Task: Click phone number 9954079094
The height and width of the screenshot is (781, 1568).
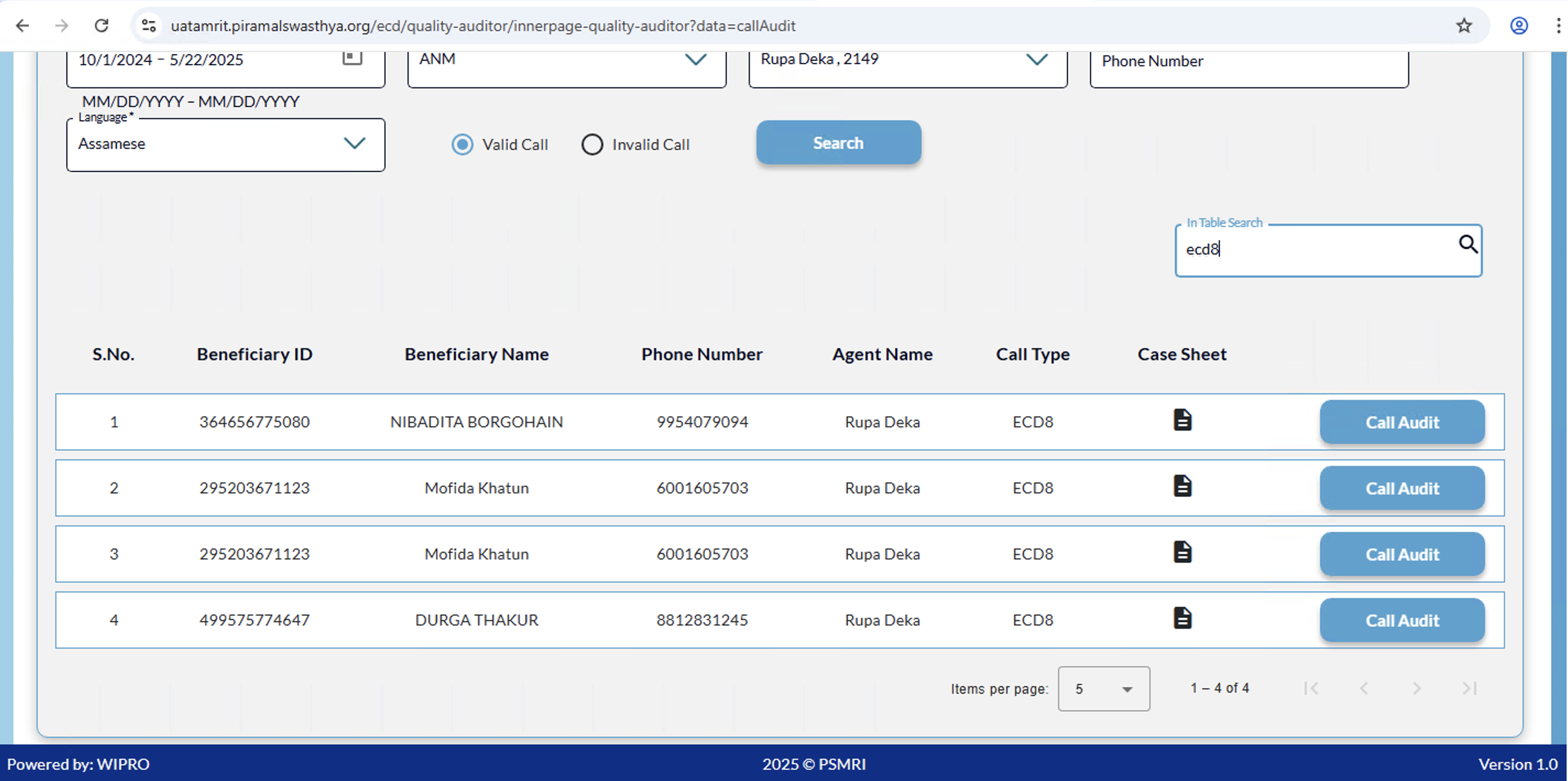Action: [x=702, y=422]
